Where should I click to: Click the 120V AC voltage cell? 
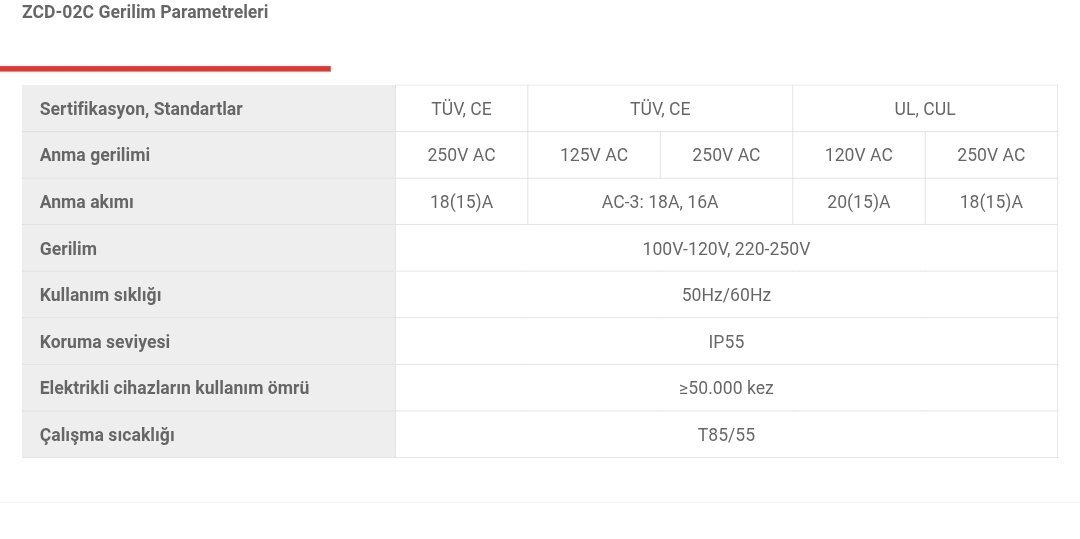coord(858,155)
